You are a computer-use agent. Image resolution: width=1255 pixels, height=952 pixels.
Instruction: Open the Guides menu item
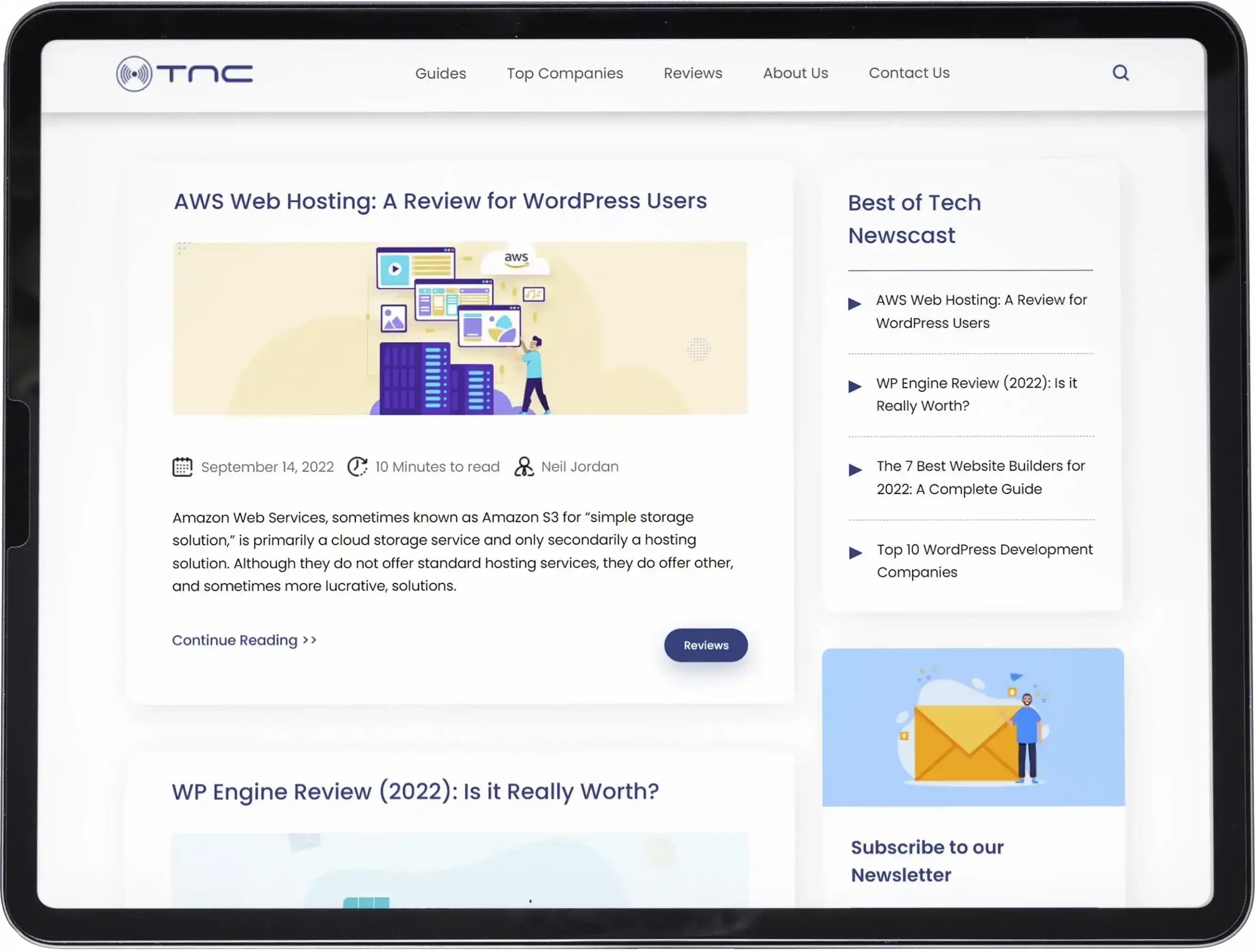(441, 73)
